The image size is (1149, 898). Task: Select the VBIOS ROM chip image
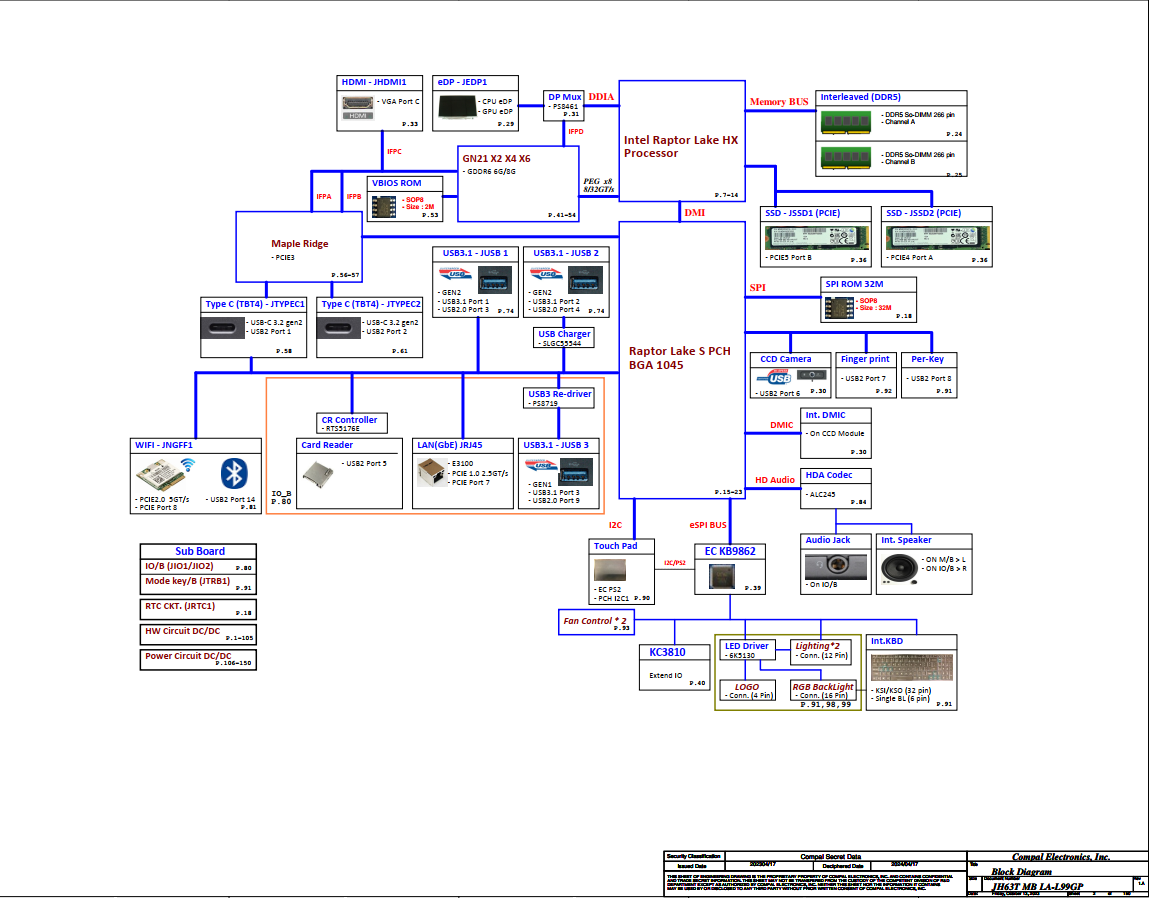click(x=384, y=205)
